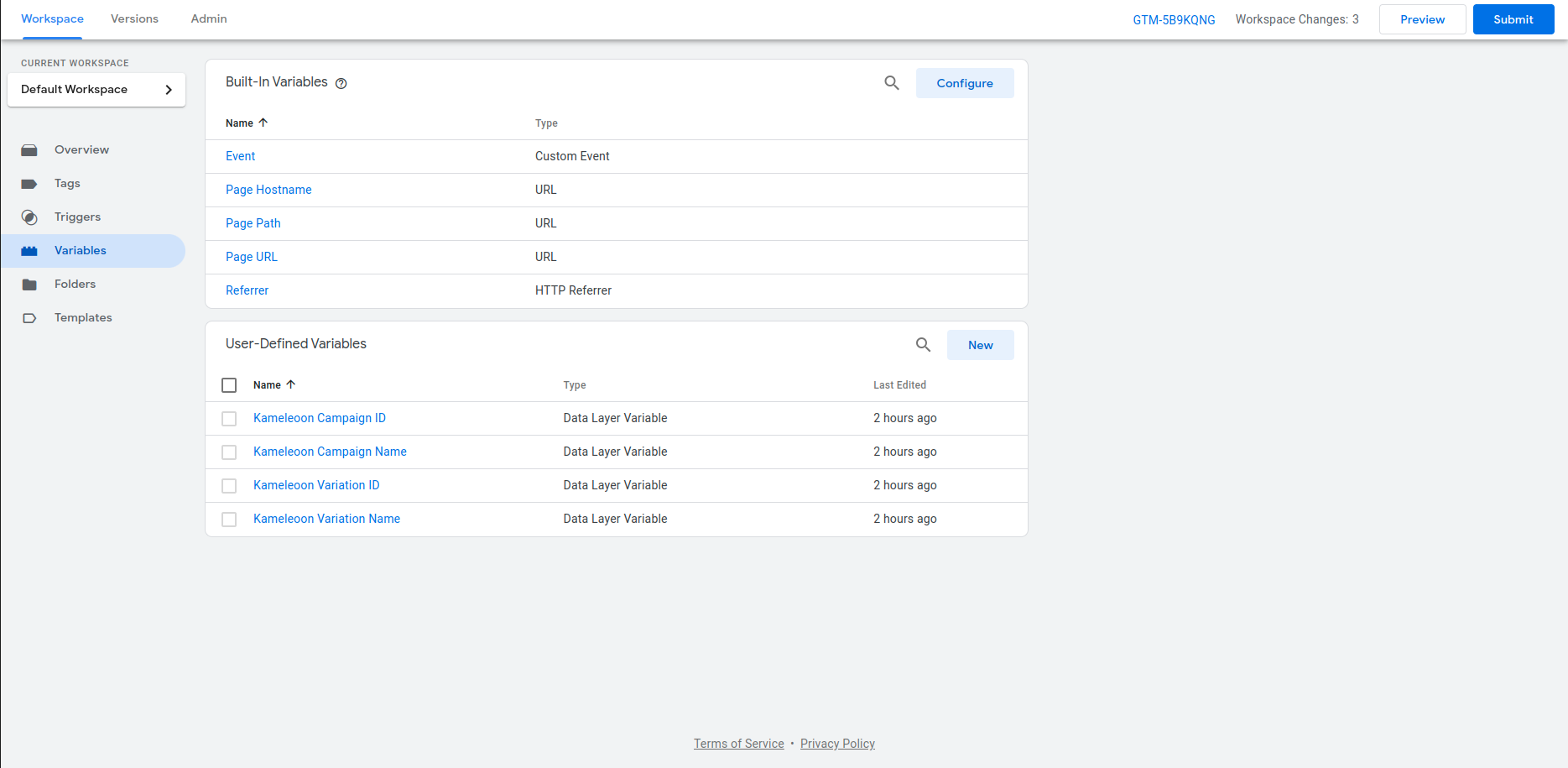Viewport: 1568px width, 768px height.
Task: Click the Triggers target icon in sidebar
Action: tap(29, 217)
